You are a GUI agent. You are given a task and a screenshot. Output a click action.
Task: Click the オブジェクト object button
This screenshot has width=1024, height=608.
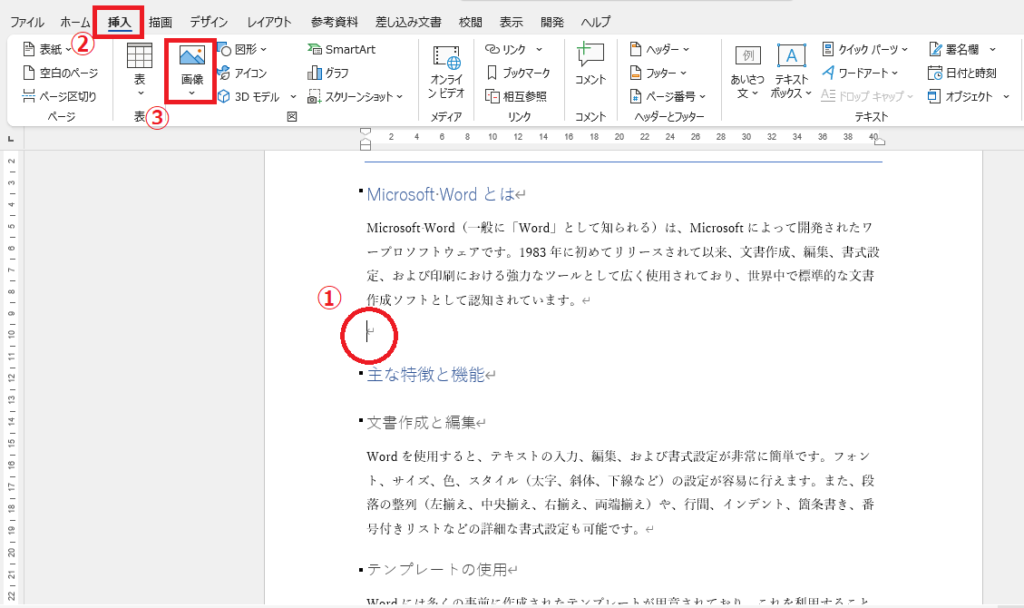click(961, 96)
